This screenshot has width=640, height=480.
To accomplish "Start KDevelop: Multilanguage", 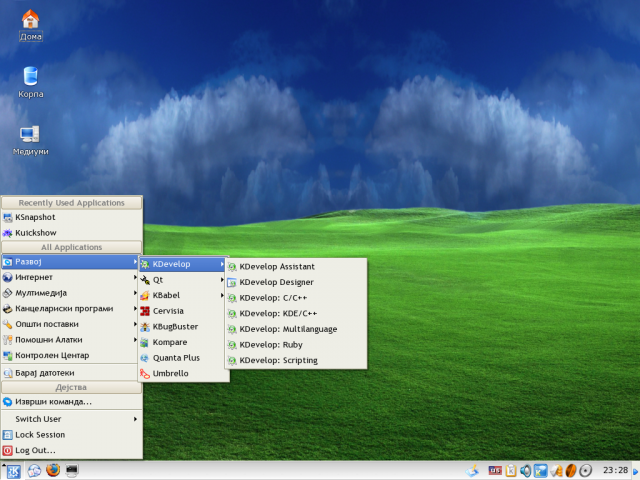I will pos(296,329).
